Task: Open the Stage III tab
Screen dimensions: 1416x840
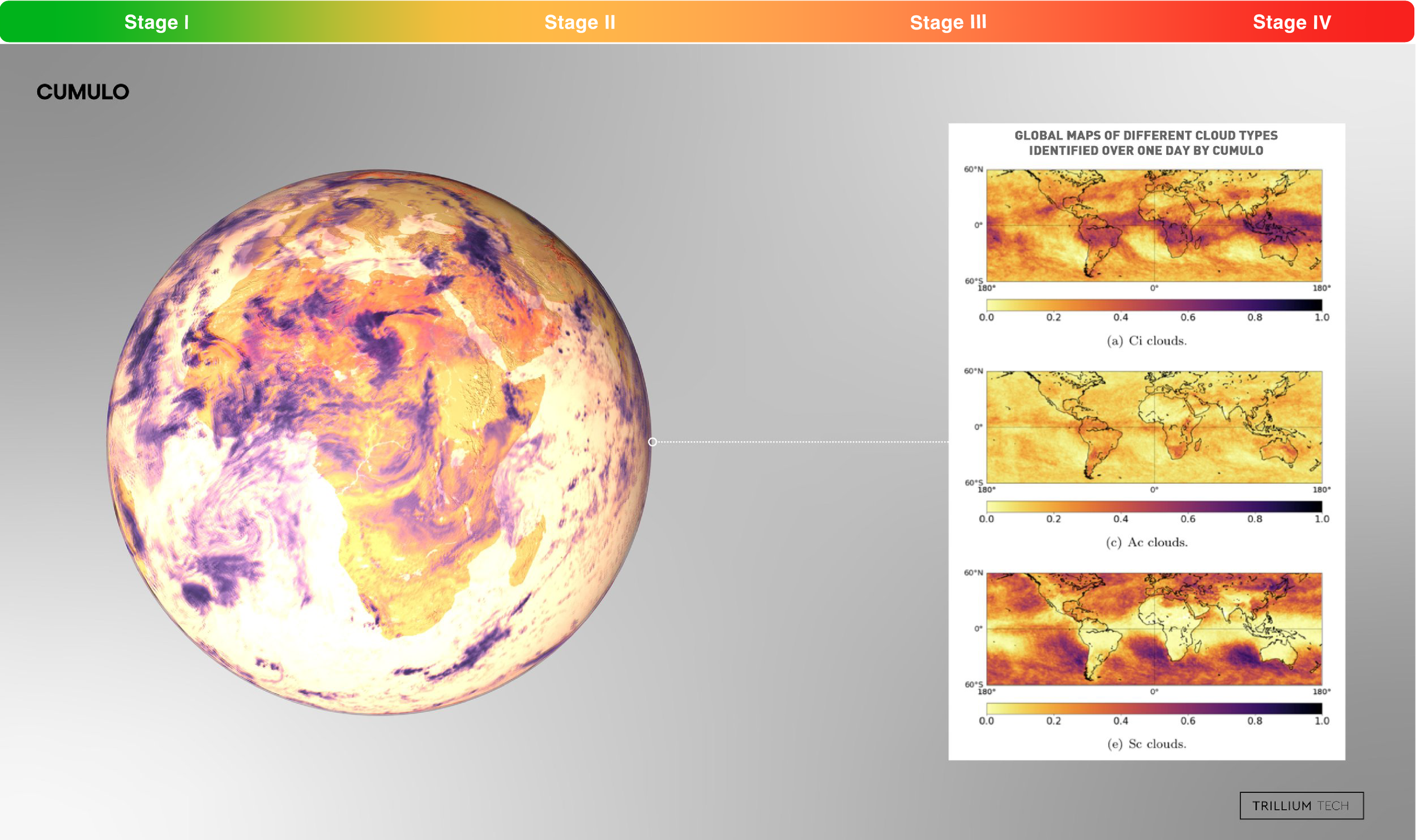Action: pyautogui.click(x=948, y=22)
